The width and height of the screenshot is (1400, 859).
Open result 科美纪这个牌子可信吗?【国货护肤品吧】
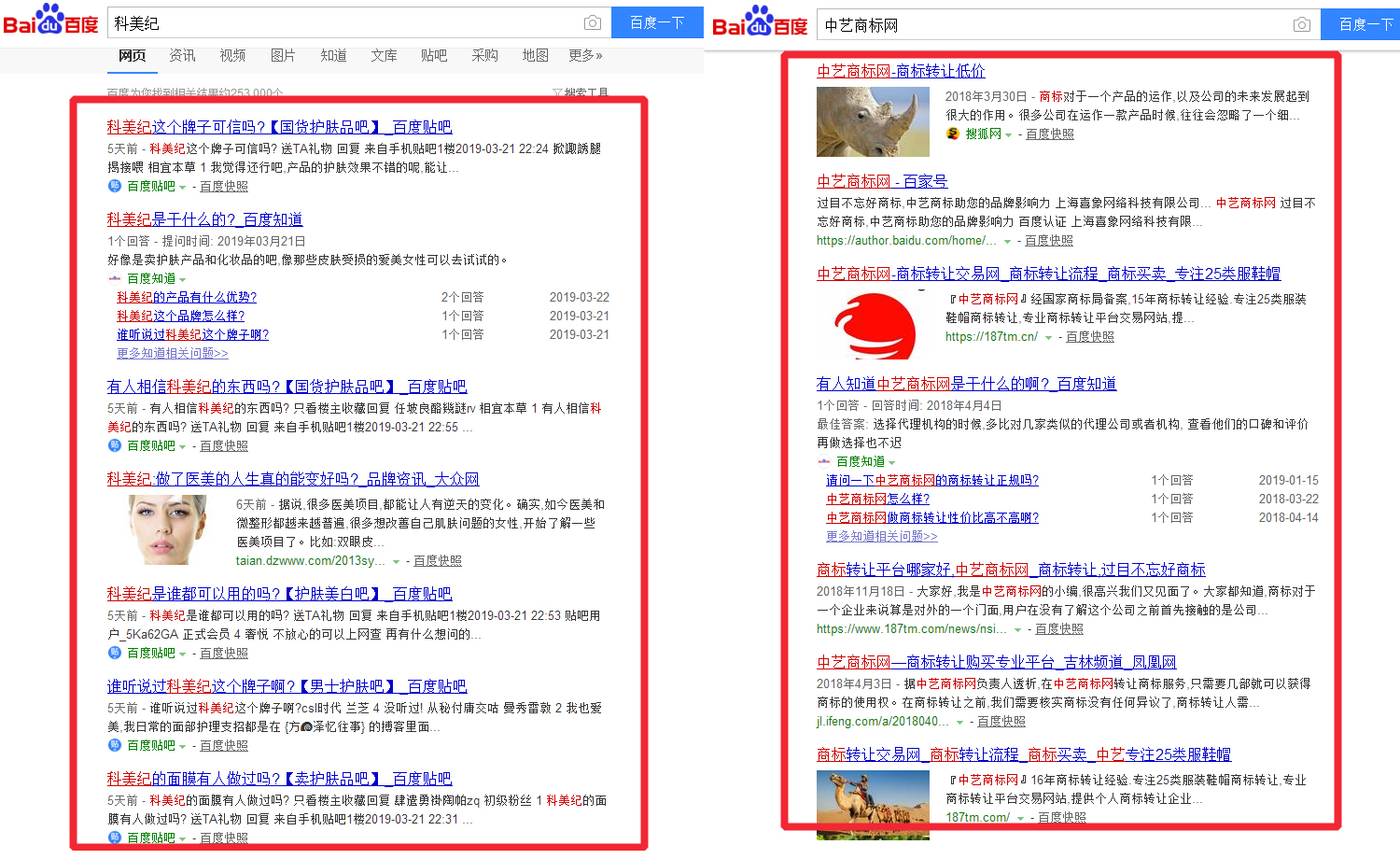(x=279, y=127)
